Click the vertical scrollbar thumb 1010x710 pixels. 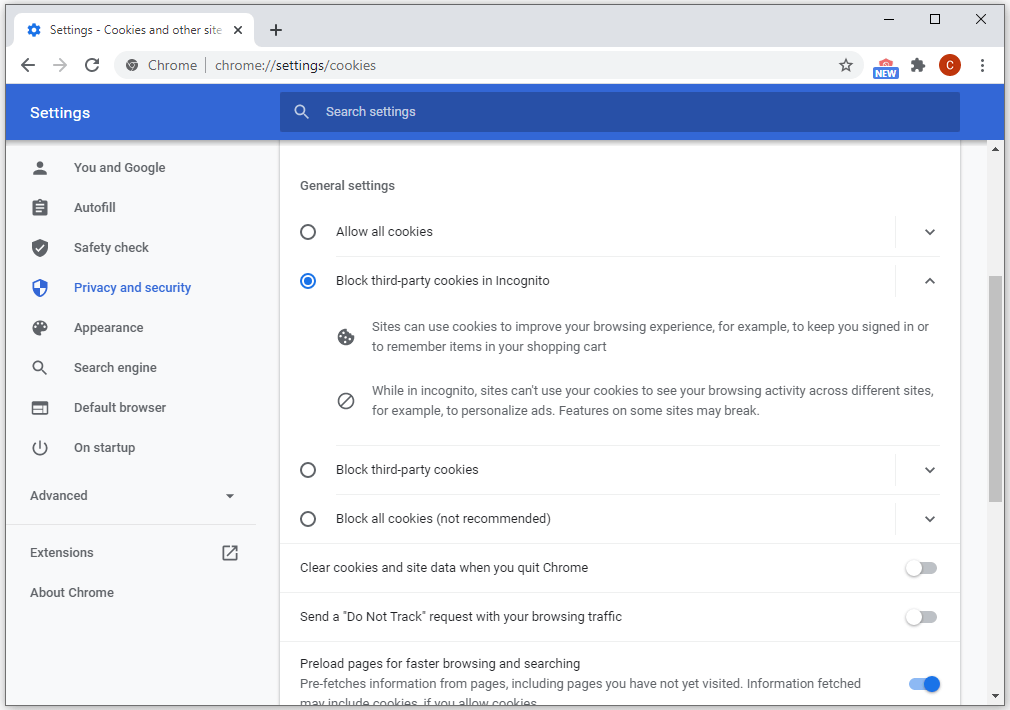point(995,389)
